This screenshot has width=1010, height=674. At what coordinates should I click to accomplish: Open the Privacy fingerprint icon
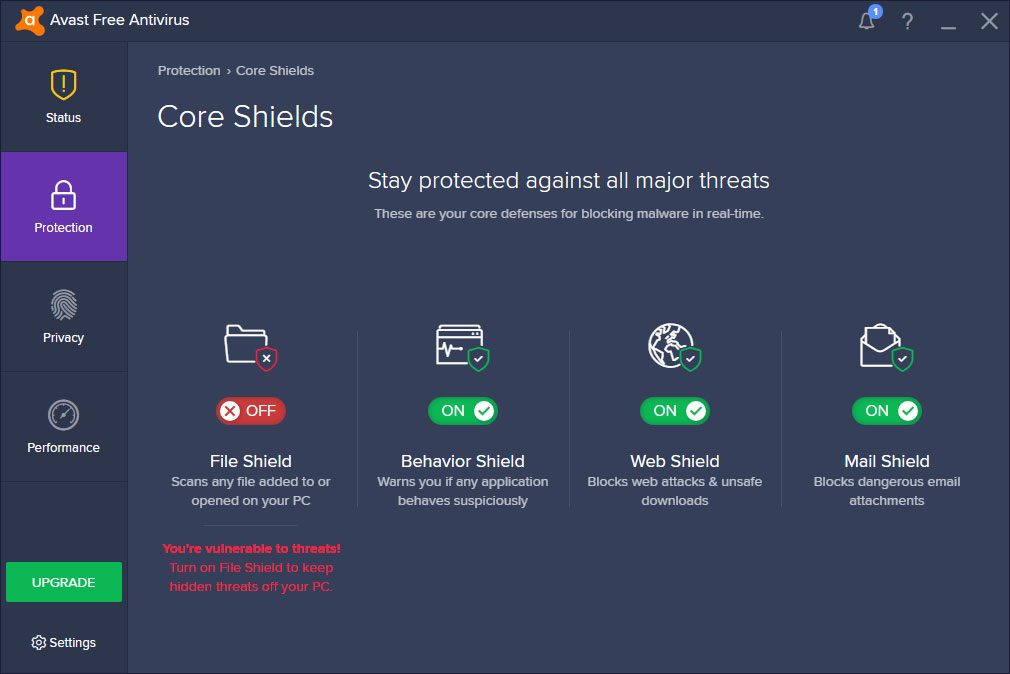click(x=63, y=306)
